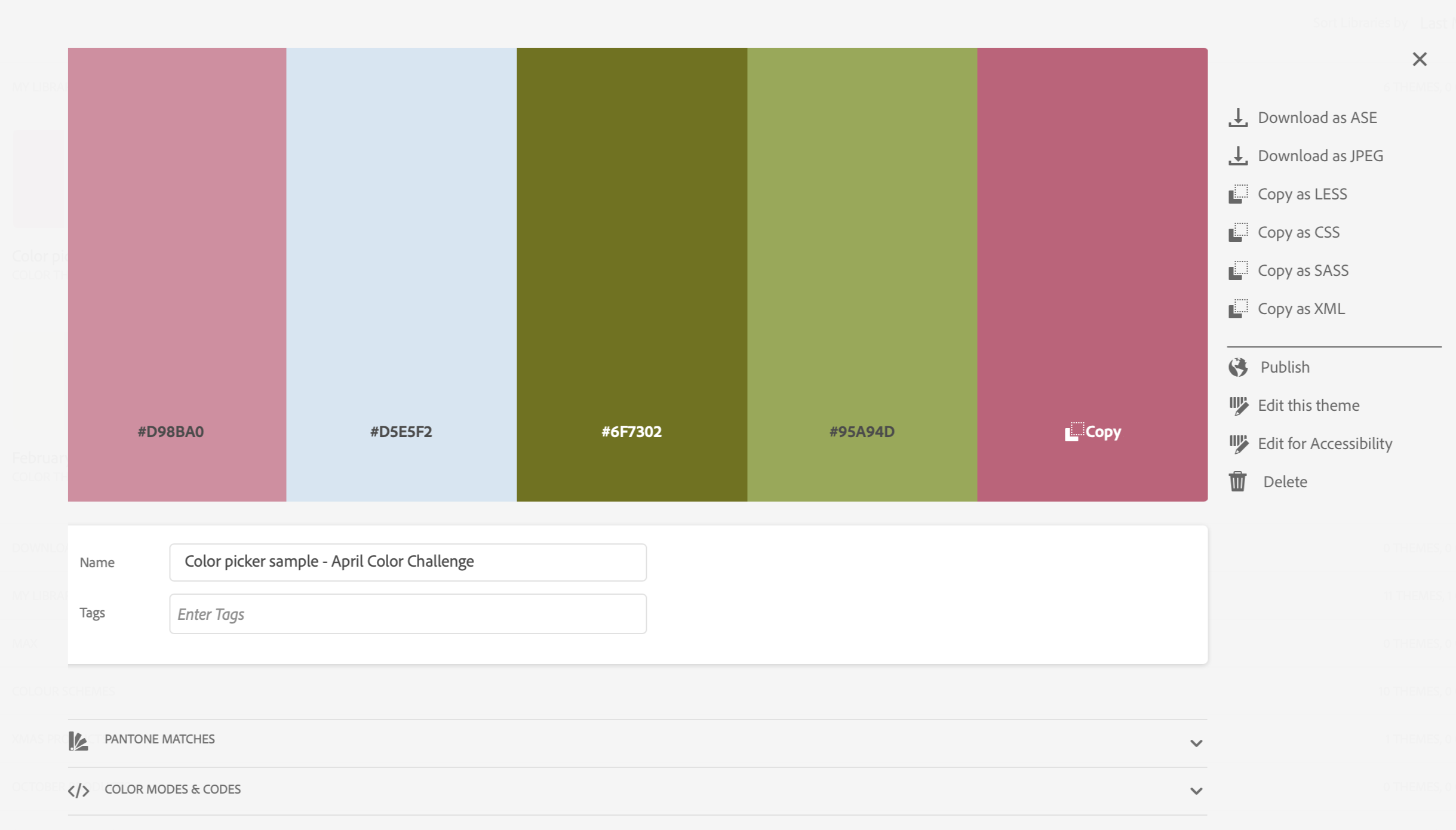Focus the theme Name input field
The height and width of the screenshot is (830, 1456).
coord(408,562)
